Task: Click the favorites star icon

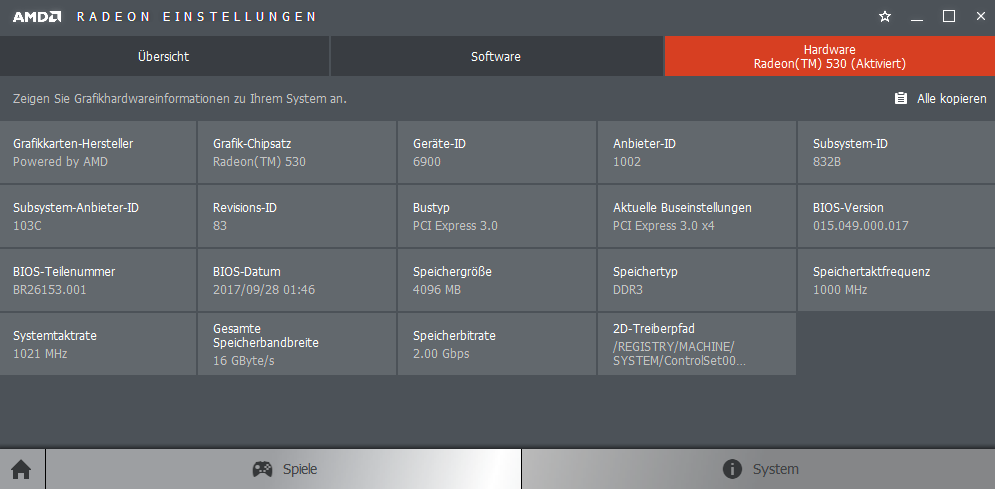Action: 885,17
